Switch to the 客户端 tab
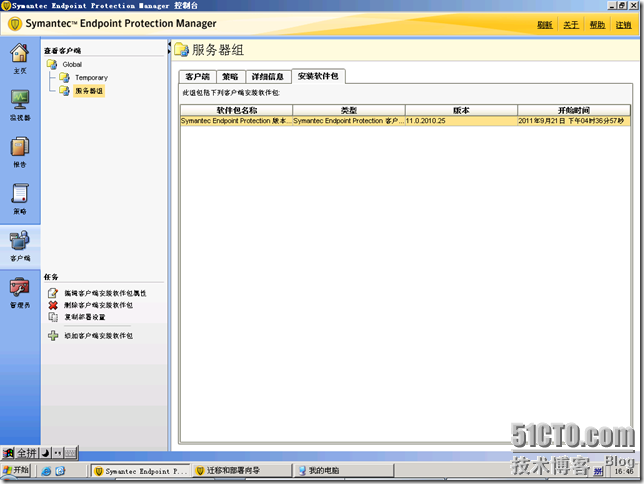Screen dimensions: 644x484 click(198, 76)
